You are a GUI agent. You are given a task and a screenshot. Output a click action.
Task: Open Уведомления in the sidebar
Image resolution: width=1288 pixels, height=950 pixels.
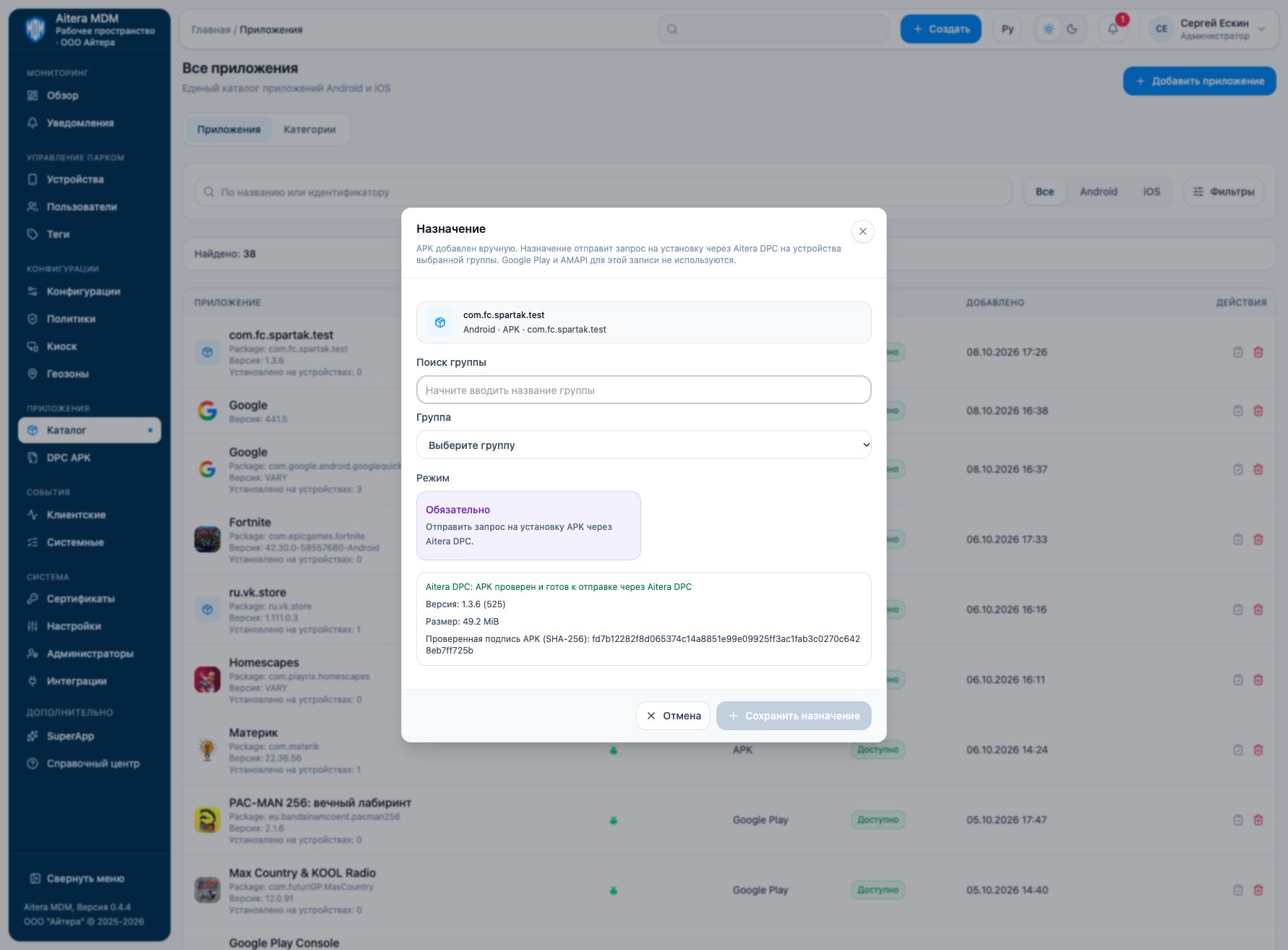[90, 123]
